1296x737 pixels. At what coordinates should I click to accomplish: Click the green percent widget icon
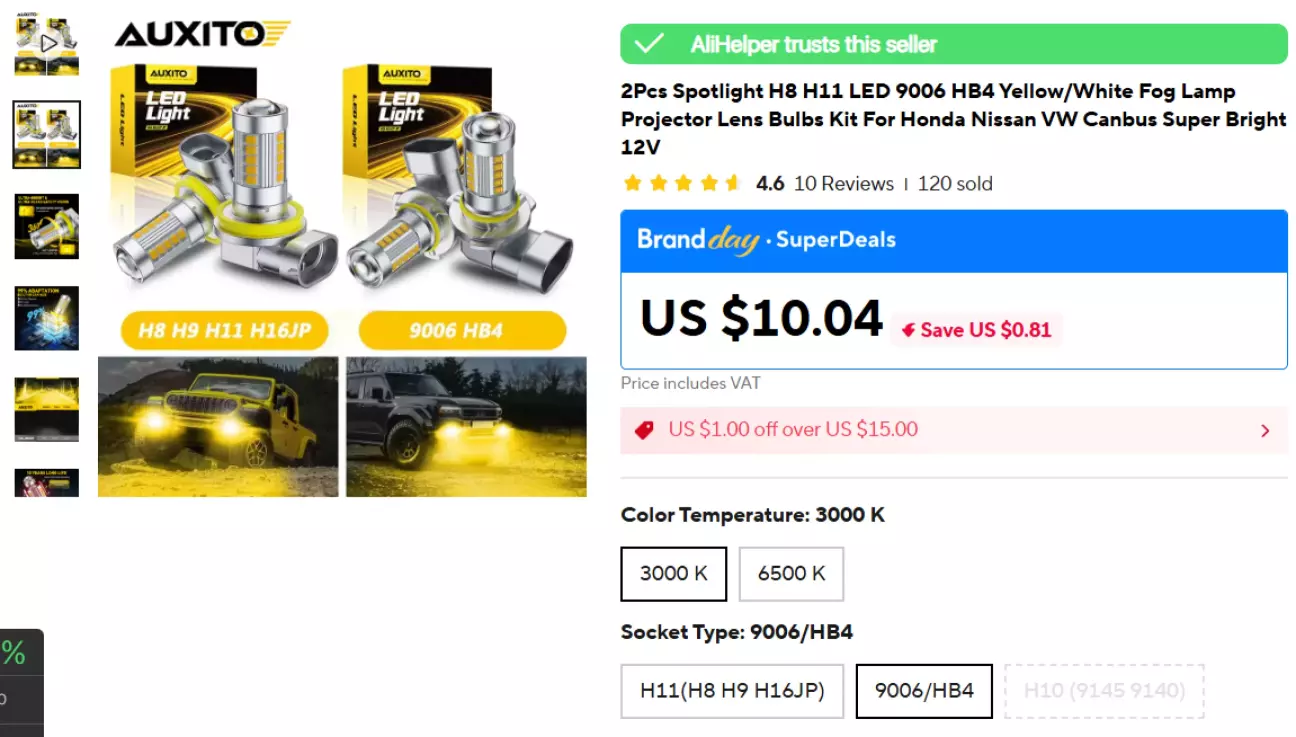[x=14, y=653]
